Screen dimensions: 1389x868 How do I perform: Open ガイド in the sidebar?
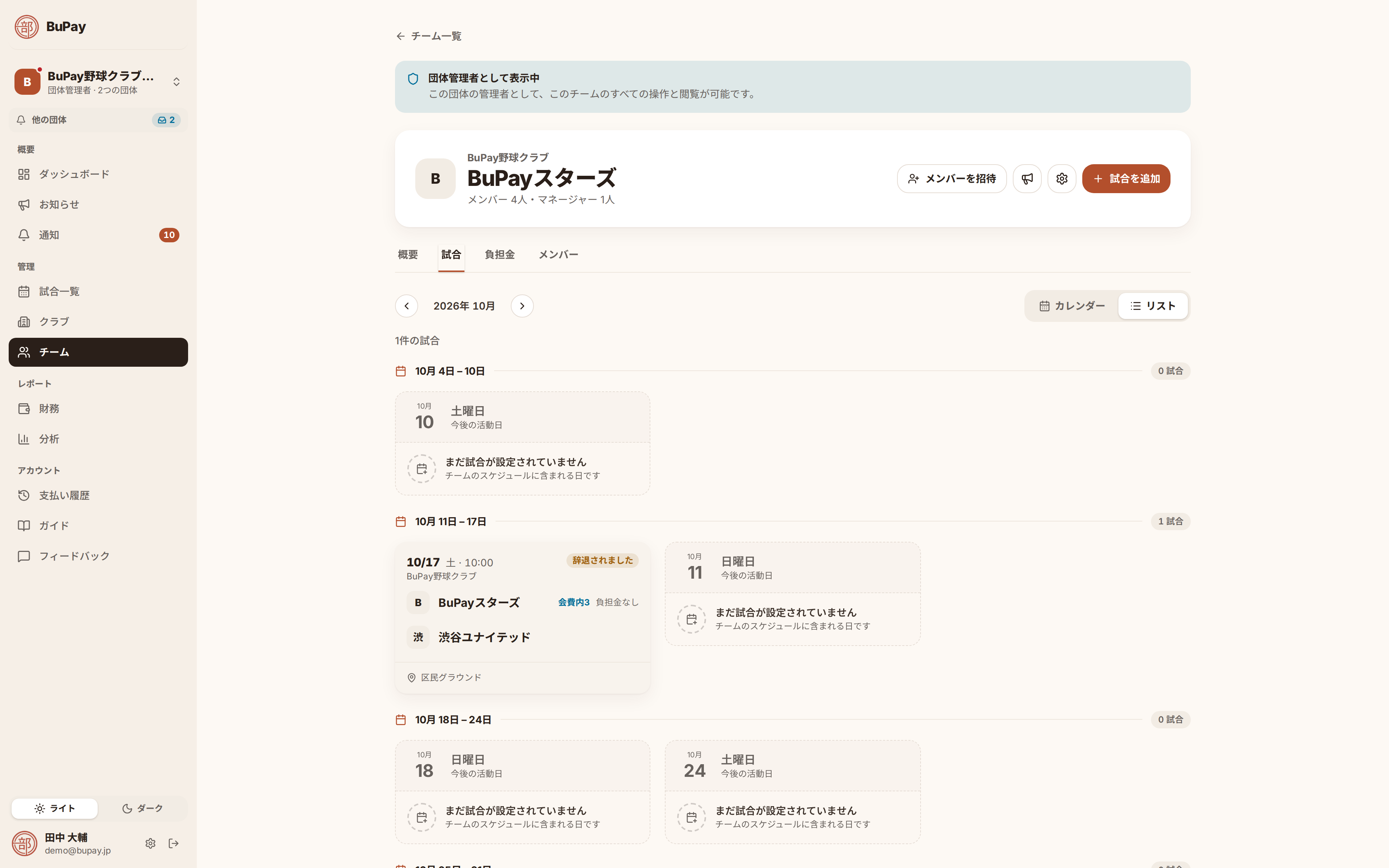coord(98,526)
